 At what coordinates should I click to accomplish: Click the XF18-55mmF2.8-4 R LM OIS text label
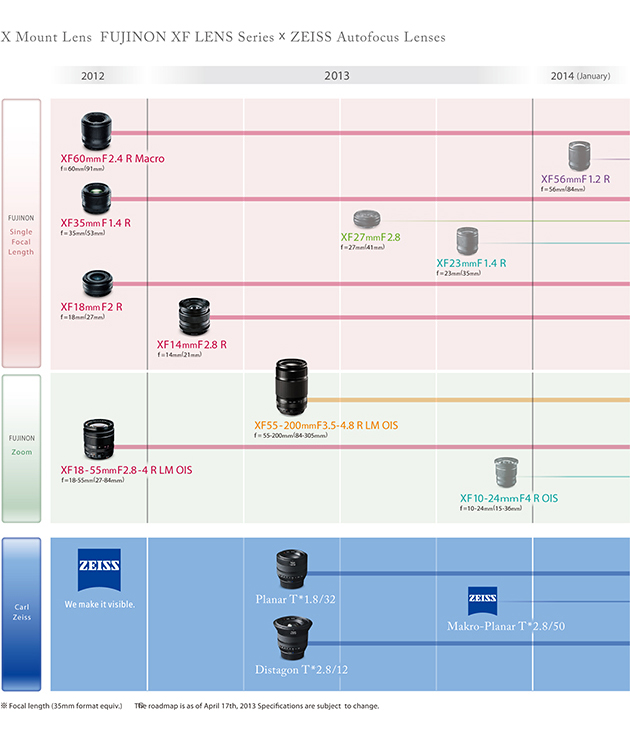pos(126,470)
